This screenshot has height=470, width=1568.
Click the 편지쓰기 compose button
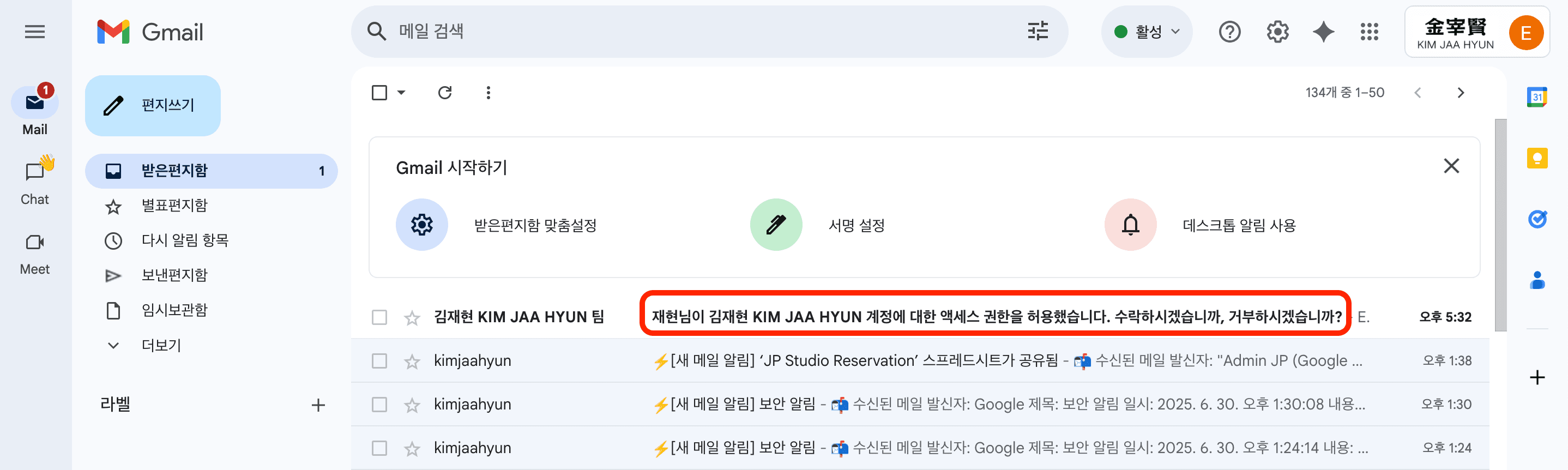pos(152,105)
